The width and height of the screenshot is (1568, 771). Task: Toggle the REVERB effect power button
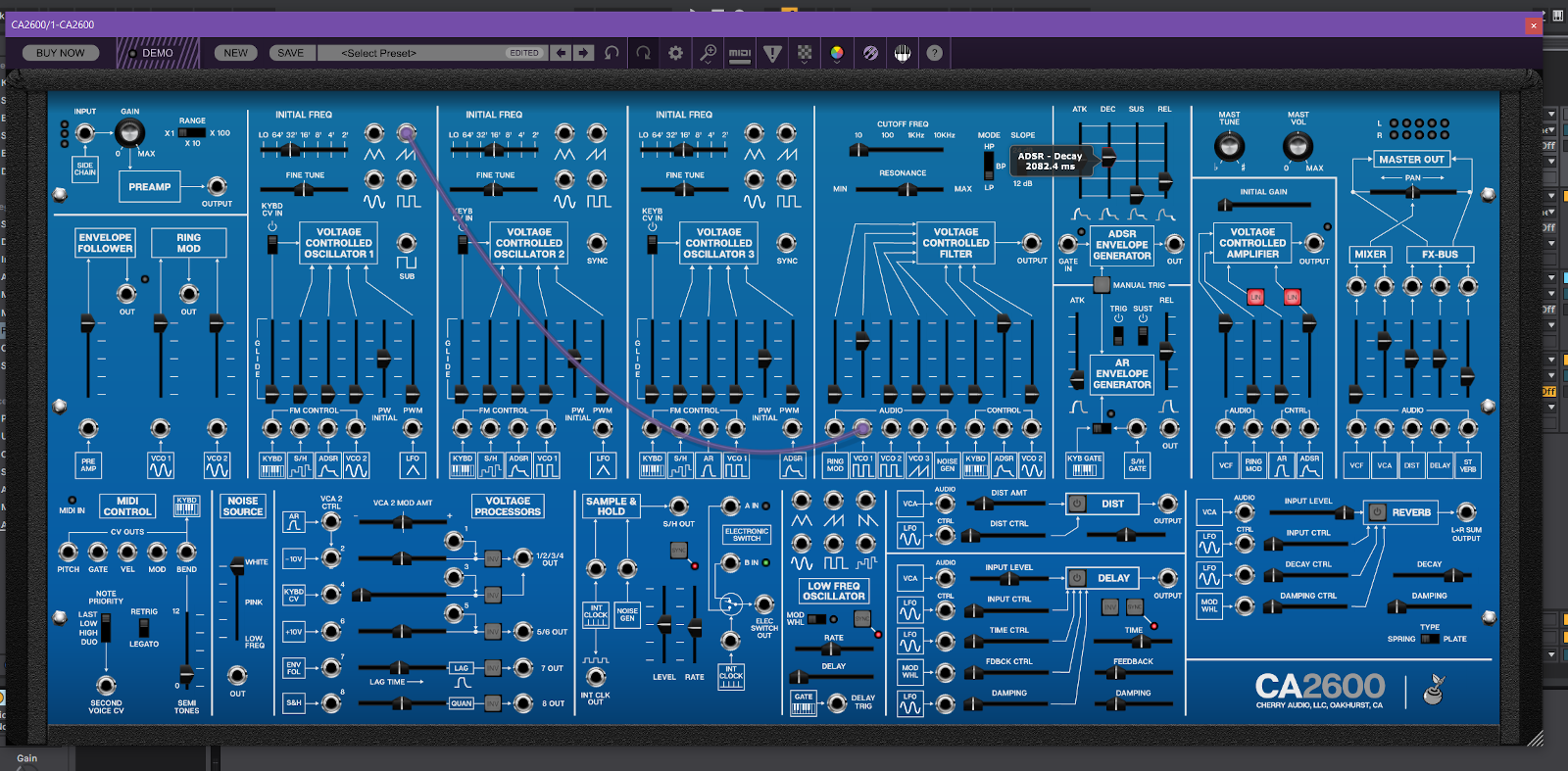pyautogui.click(x=1377, y=511)
